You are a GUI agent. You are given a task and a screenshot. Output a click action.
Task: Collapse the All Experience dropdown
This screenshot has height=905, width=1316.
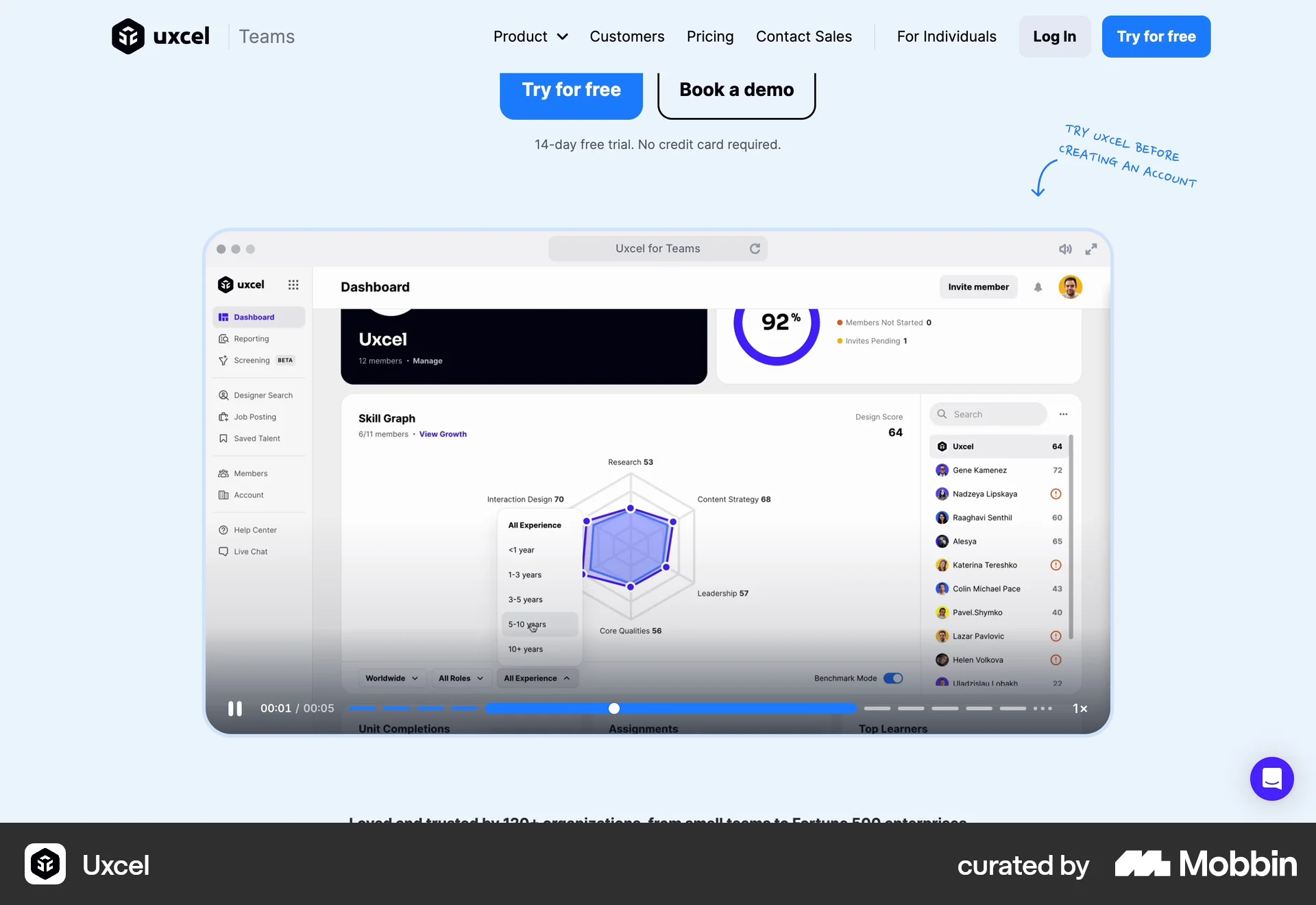pyautogui.click(x=537, y=678)
